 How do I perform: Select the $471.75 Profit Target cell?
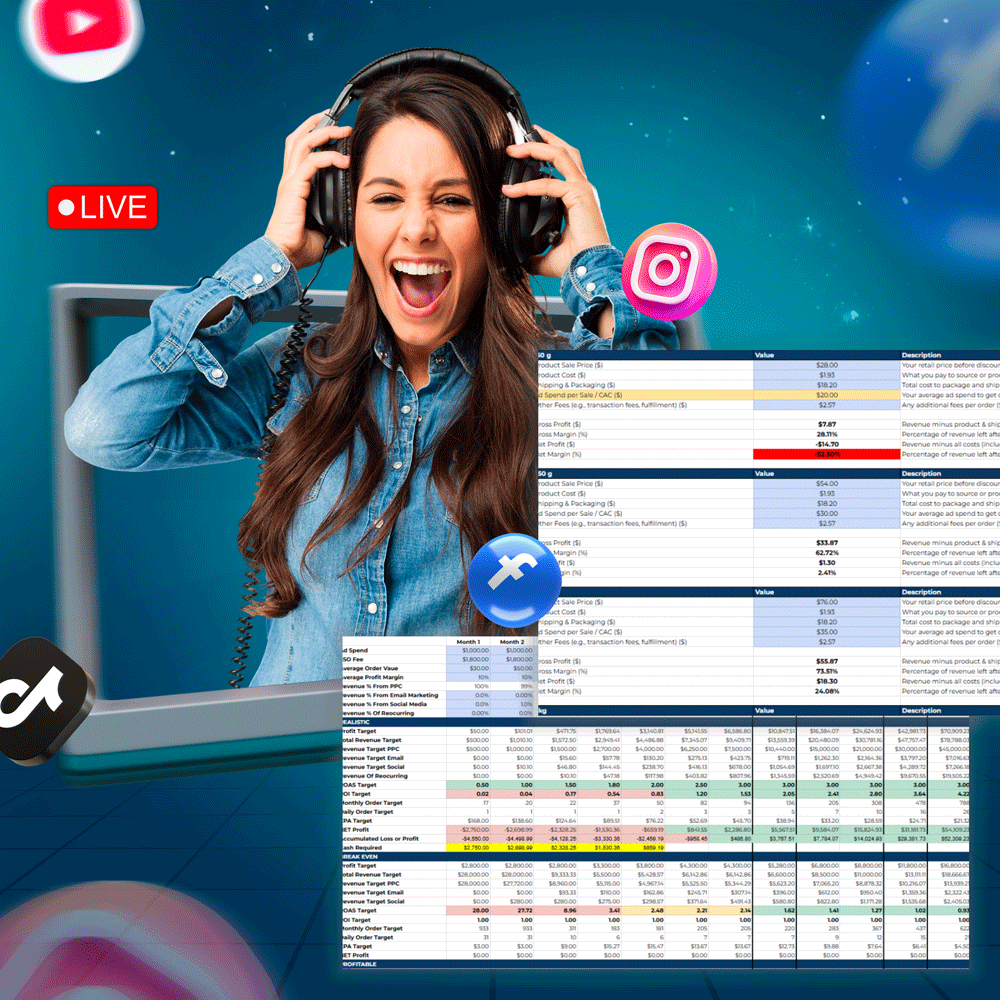point(555,731)
